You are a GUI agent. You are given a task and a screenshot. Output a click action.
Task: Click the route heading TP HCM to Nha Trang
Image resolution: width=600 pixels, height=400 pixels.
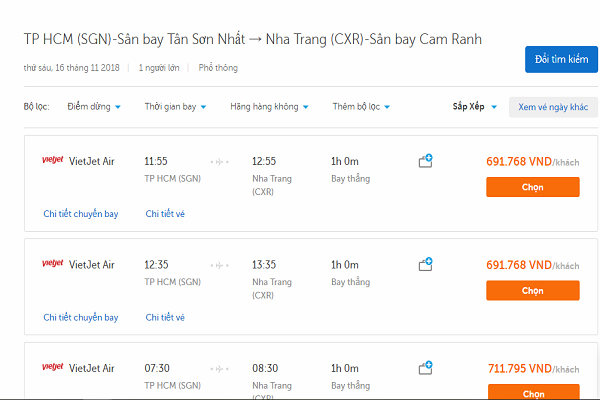pyautogui.click(x=253, y=39)
